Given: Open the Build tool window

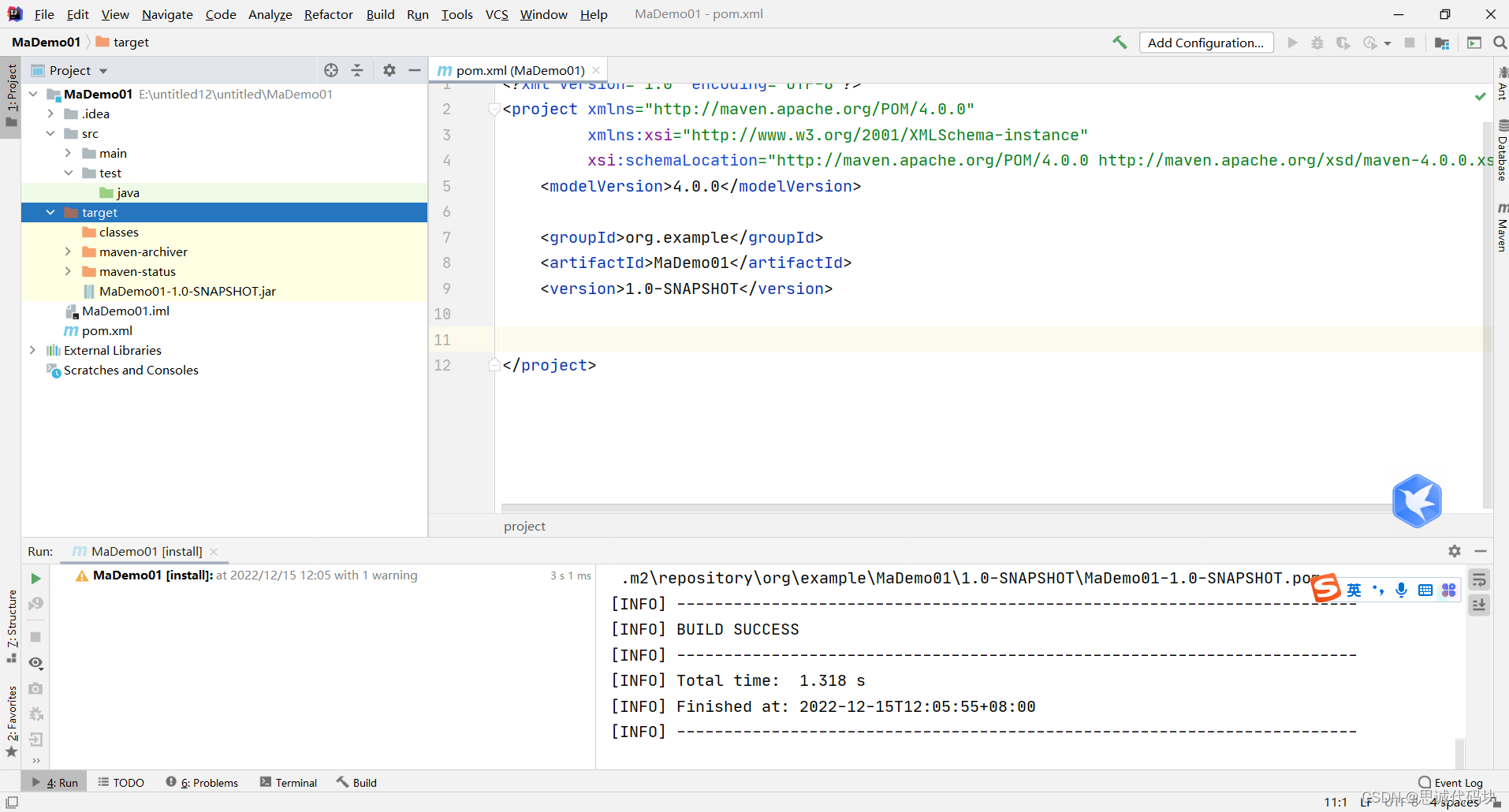Looking at the screenshot, I should (x=356, y=782).
